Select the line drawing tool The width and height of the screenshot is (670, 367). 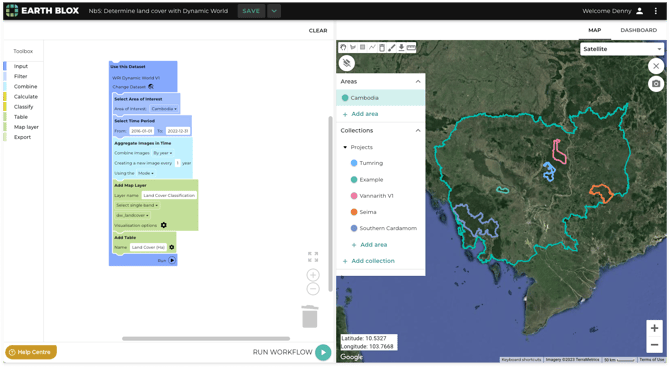372,47
